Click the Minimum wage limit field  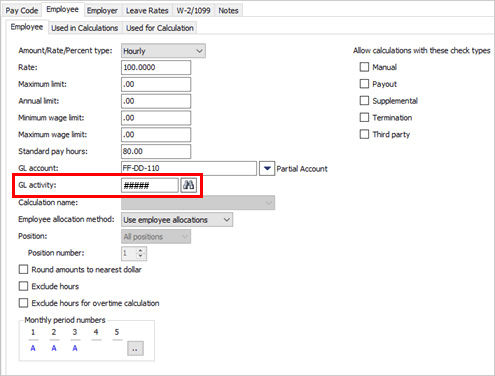(156, 118)
